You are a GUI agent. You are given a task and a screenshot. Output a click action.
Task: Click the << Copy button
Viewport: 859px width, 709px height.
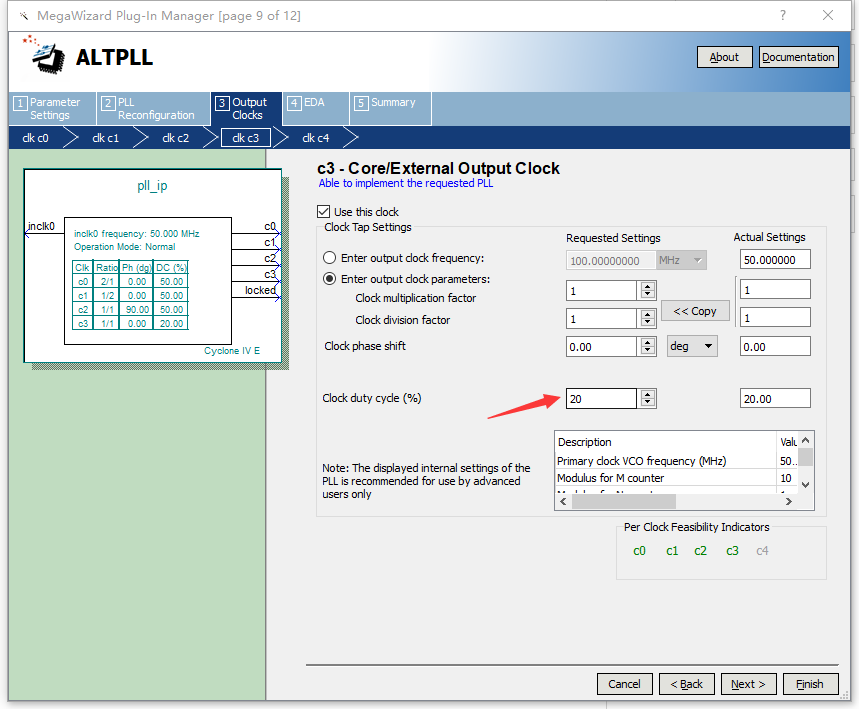tap(695, 311)
